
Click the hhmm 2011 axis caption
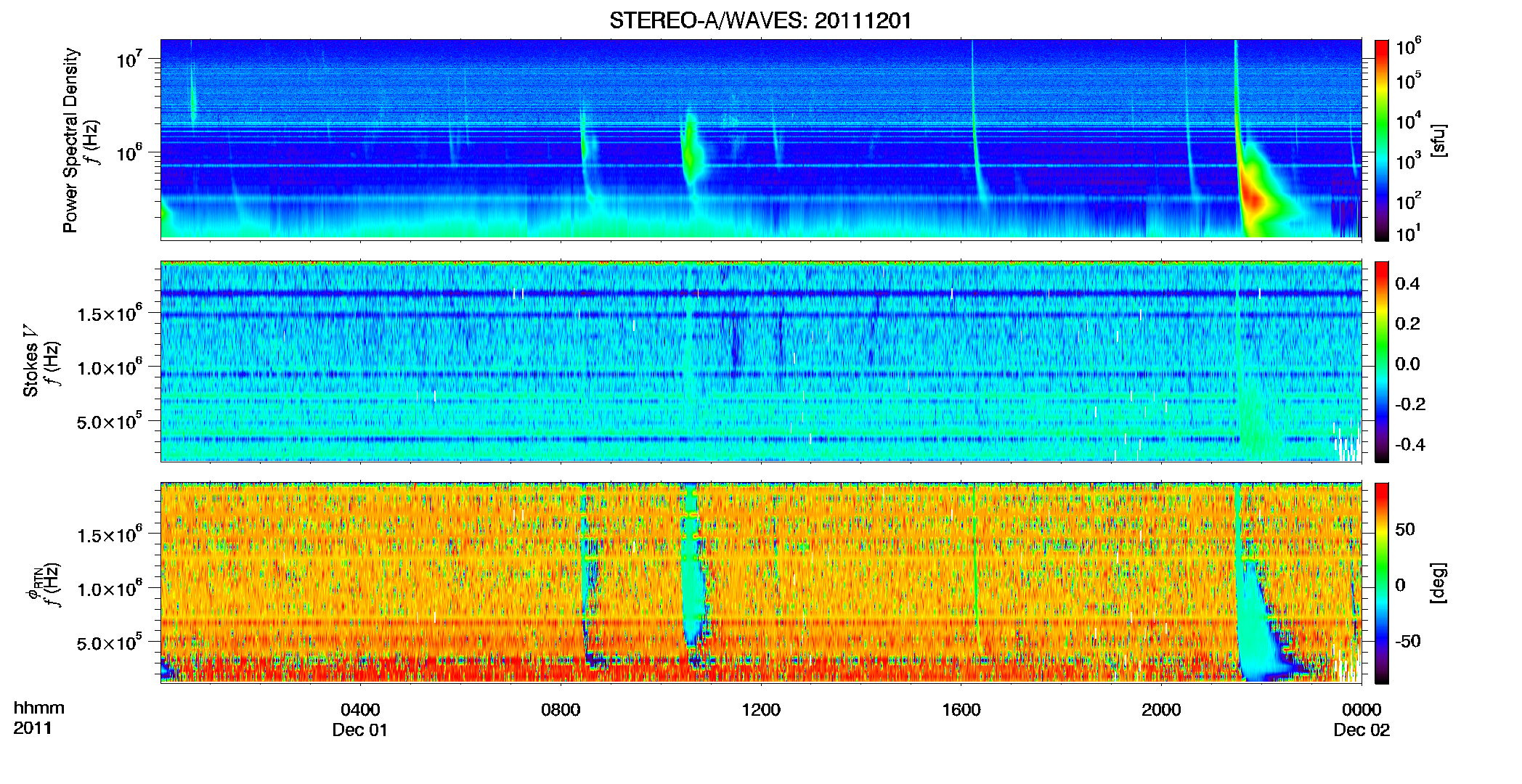38,718
